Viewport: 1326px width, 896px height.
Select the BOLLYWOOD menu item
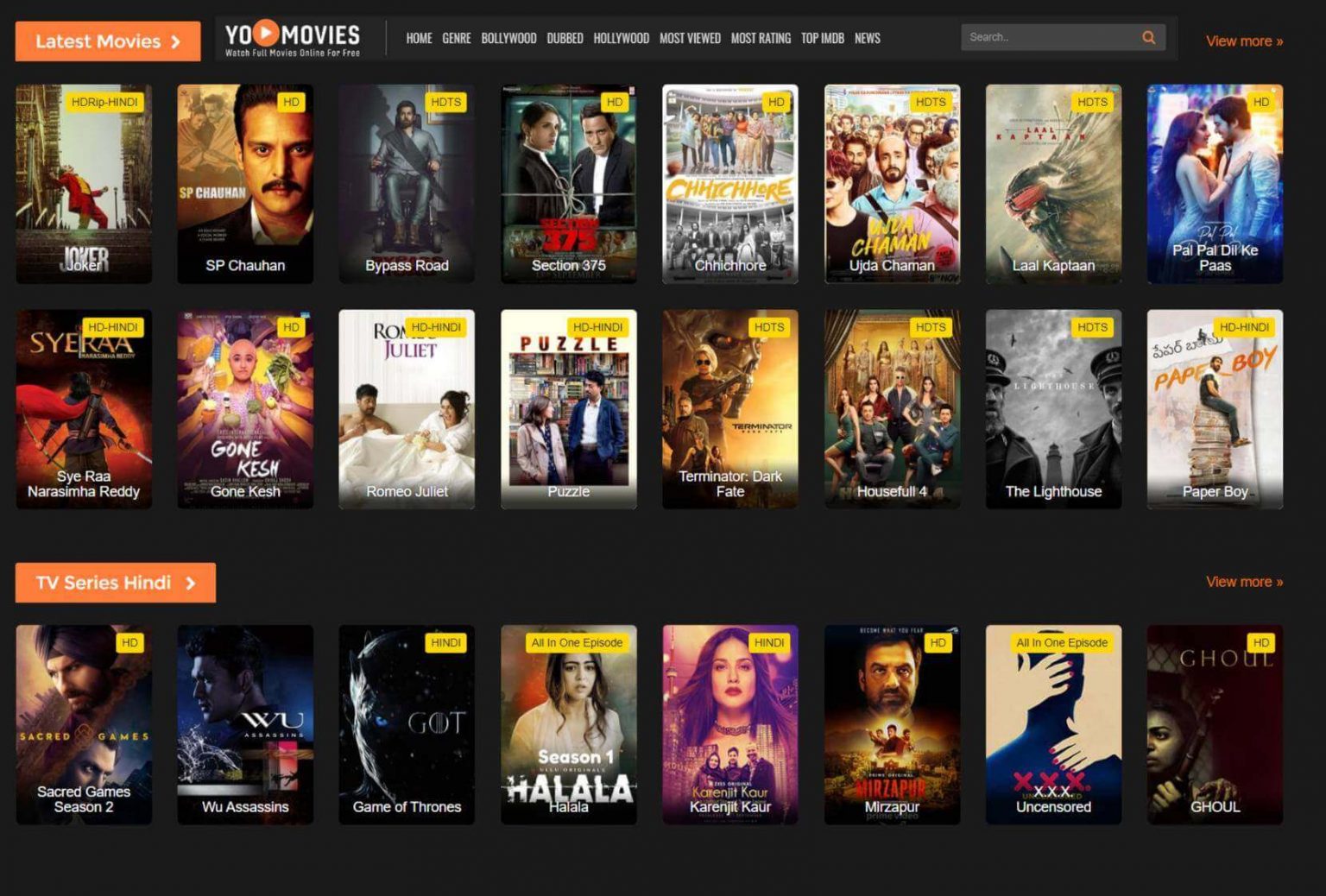(x=508, y=38)
